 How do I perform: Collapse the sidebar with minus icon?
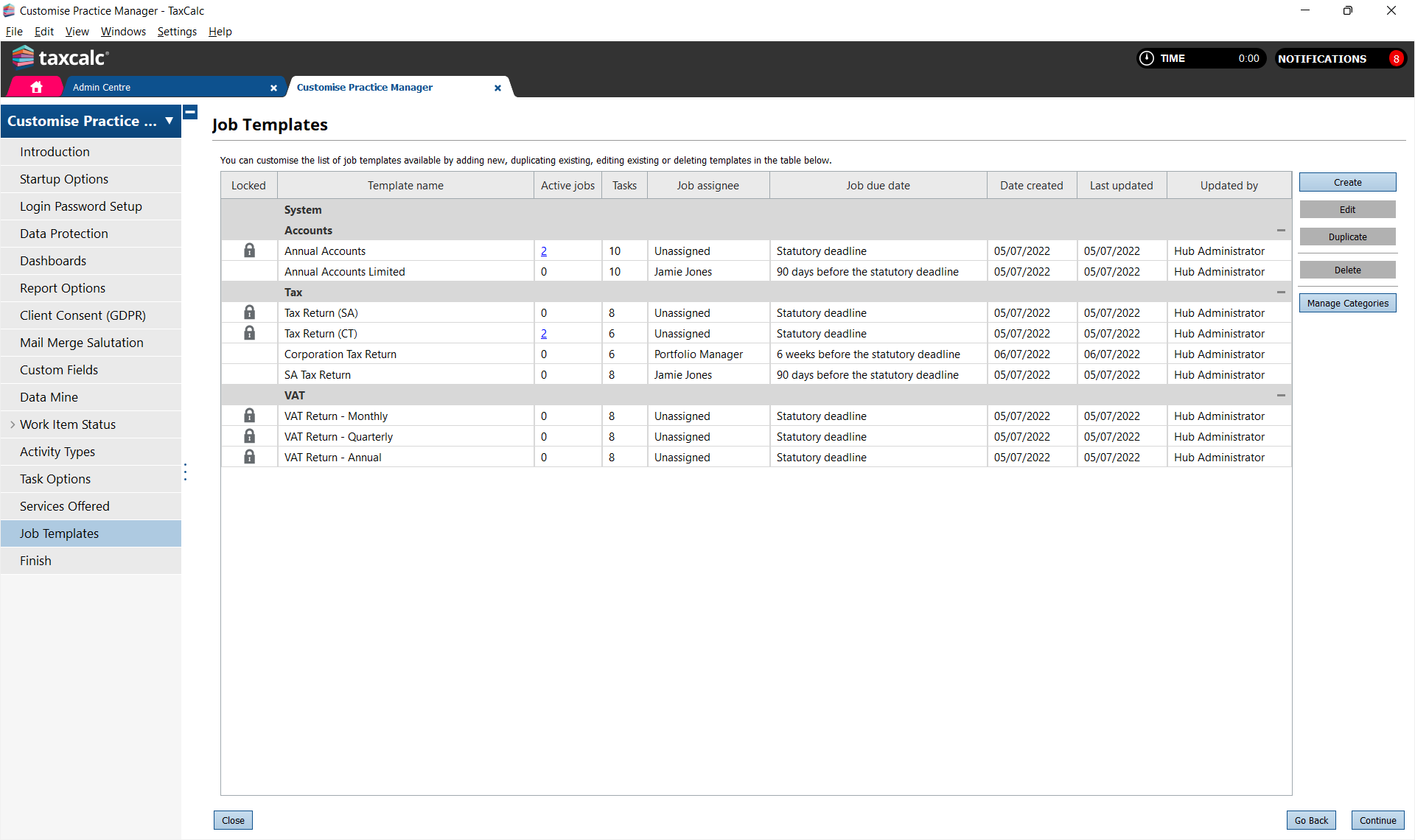point(190,112)
